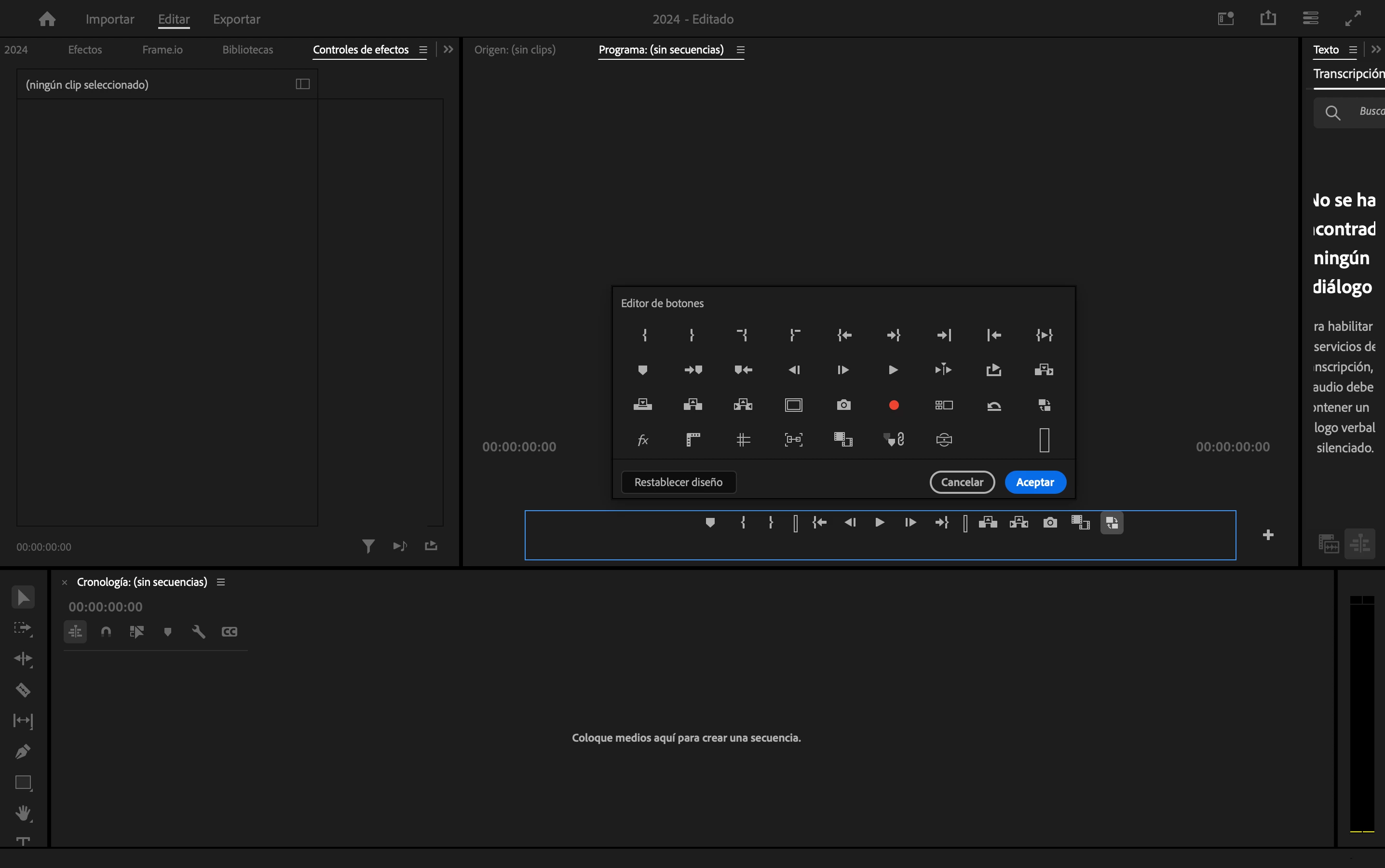Toggle linked selection in timeline
This screenshot has width=1385, height=868.
coord(136,632)
